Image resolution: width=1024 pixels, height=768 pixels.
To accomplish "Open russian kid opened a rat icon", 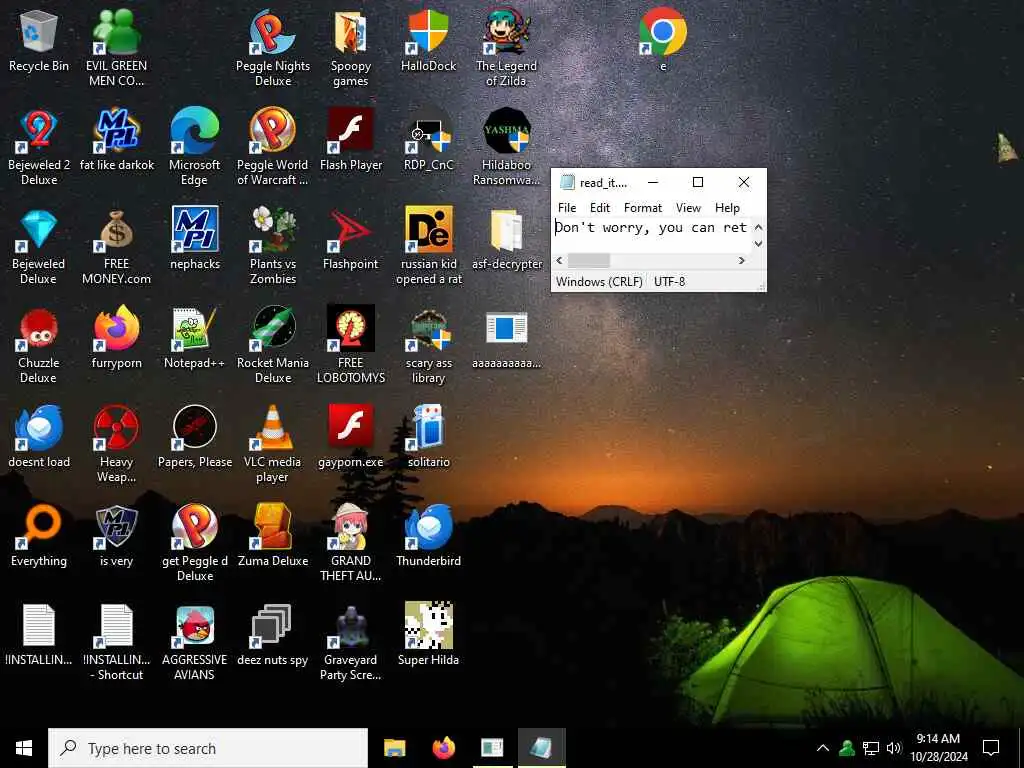I will 428,247.
